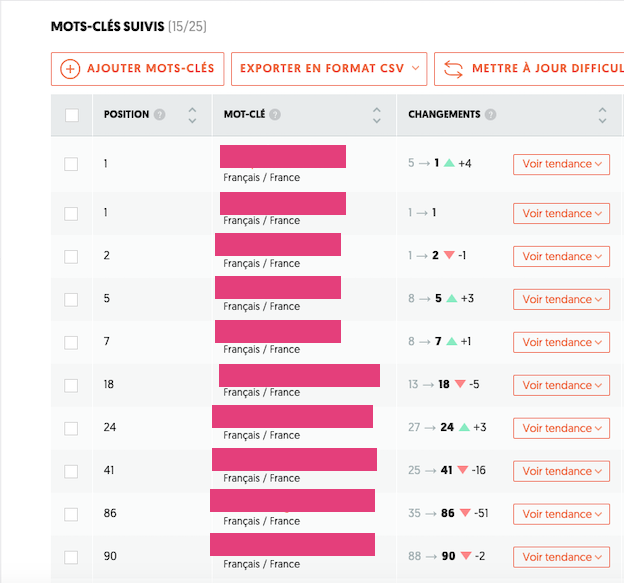
Task: Sort by Position column arrows
Action: pos(192,115)
